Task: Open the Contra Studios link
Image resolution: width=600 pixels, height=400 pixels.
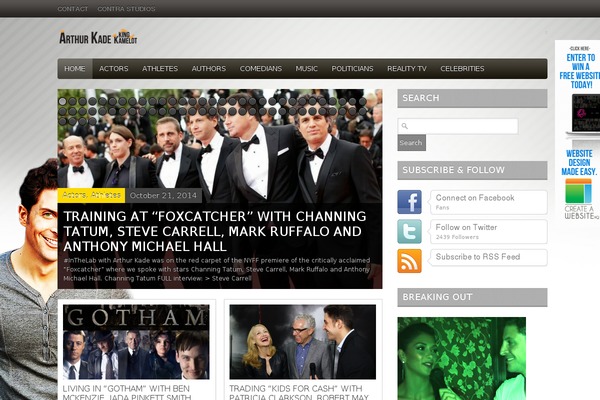Action: [126, 9]
